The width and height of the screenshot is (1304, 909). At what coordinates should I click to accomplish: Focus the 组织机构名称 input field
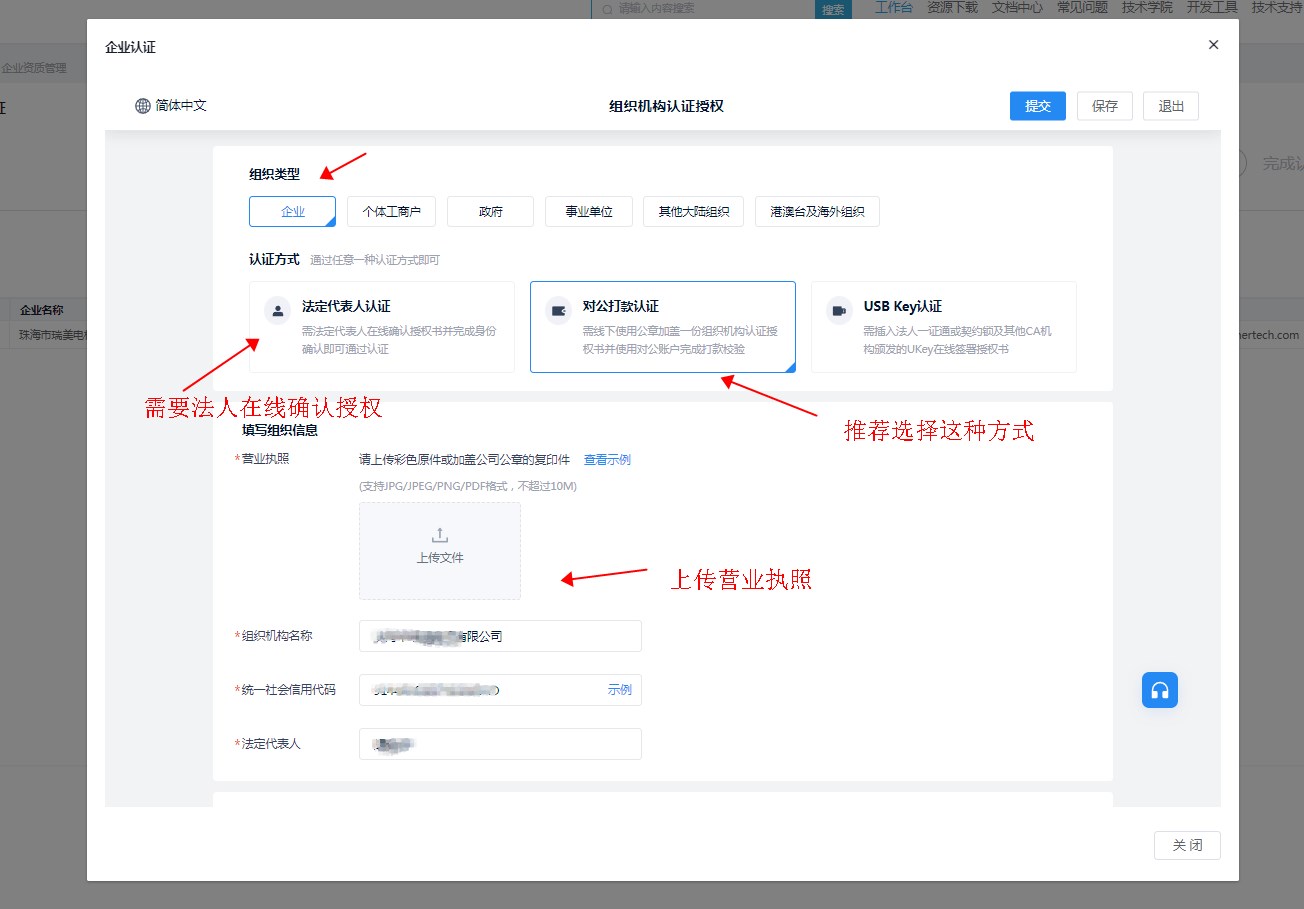[x=500, y=636]
